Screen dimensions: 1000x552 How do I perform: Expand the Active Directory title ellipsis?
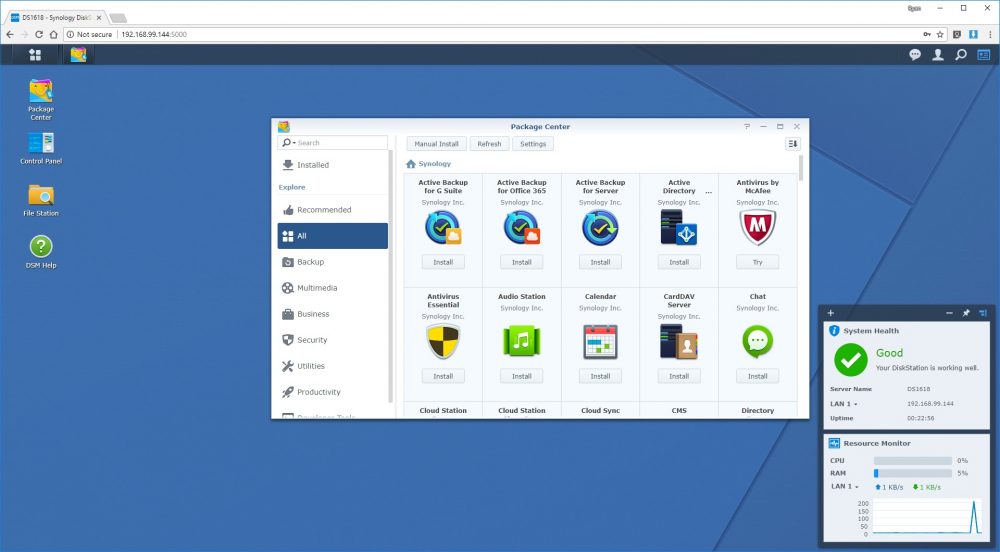tap(708, 191)
